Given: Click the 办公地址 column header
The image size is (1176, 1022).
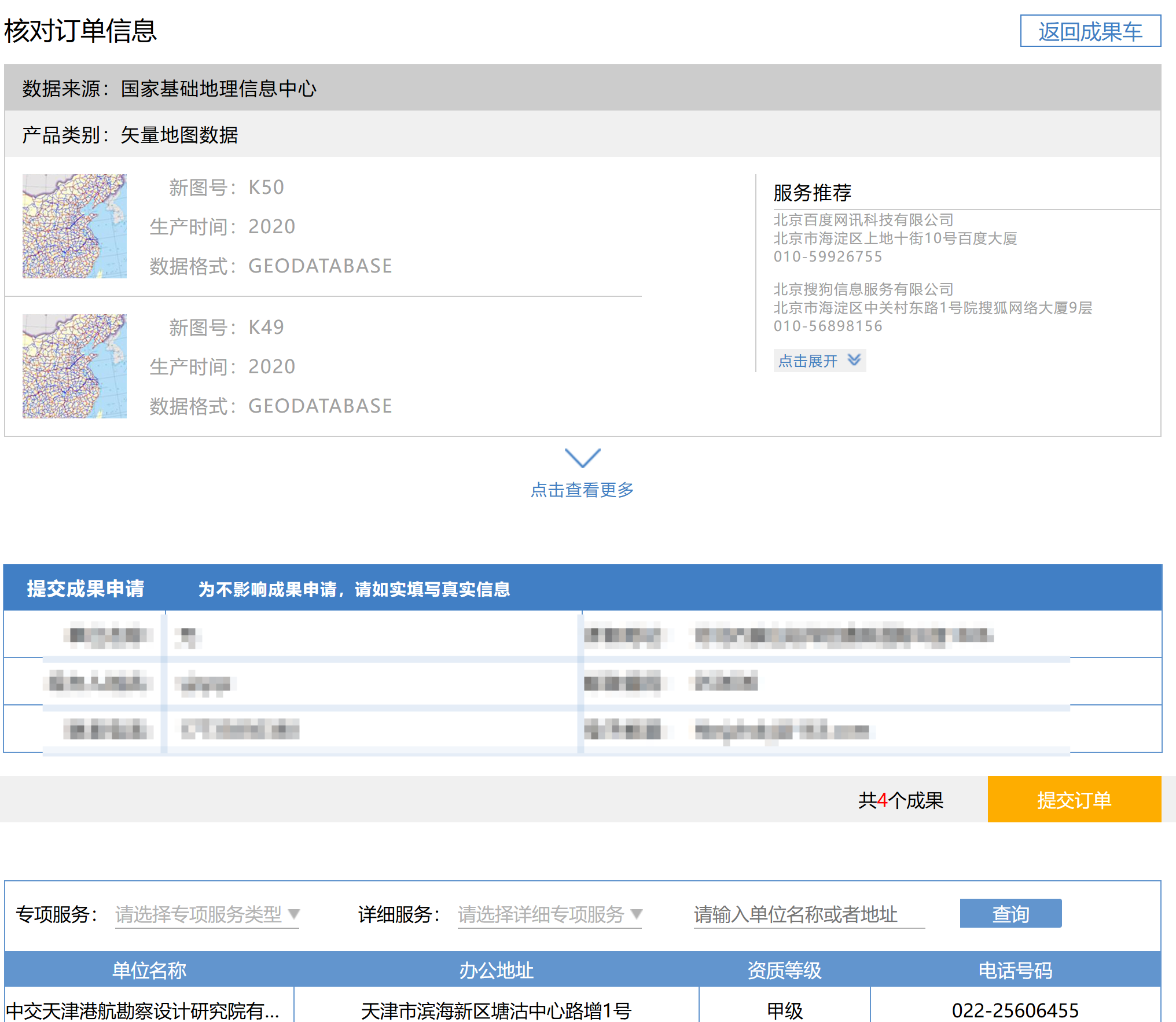Looking at the screenshot, I should tap(496, 970).
